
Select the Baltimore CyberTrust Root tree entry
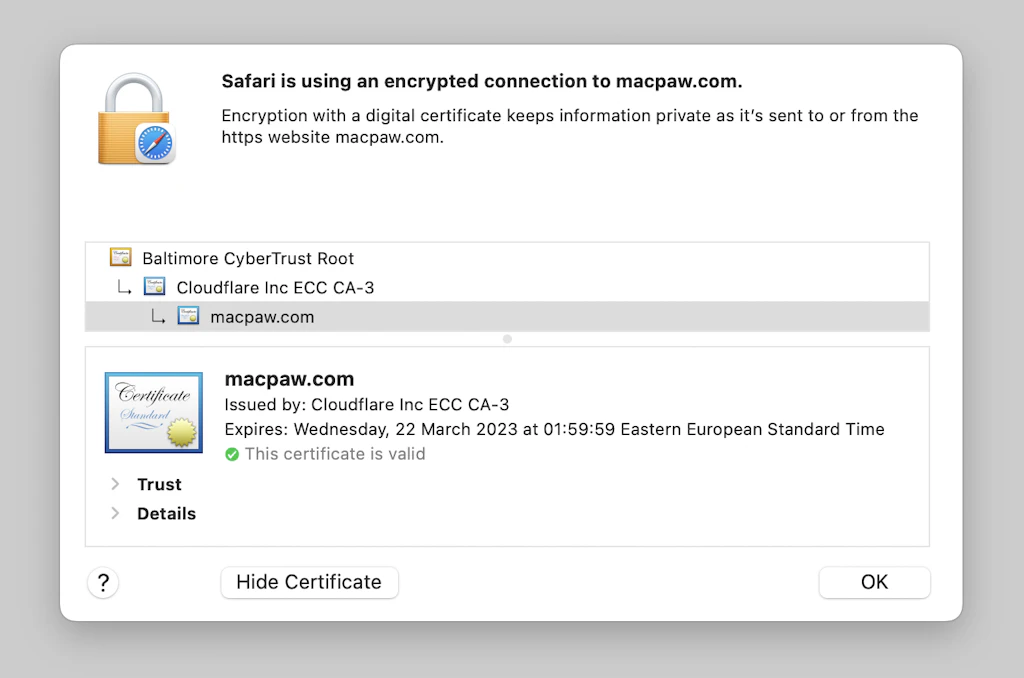point(248,257)
